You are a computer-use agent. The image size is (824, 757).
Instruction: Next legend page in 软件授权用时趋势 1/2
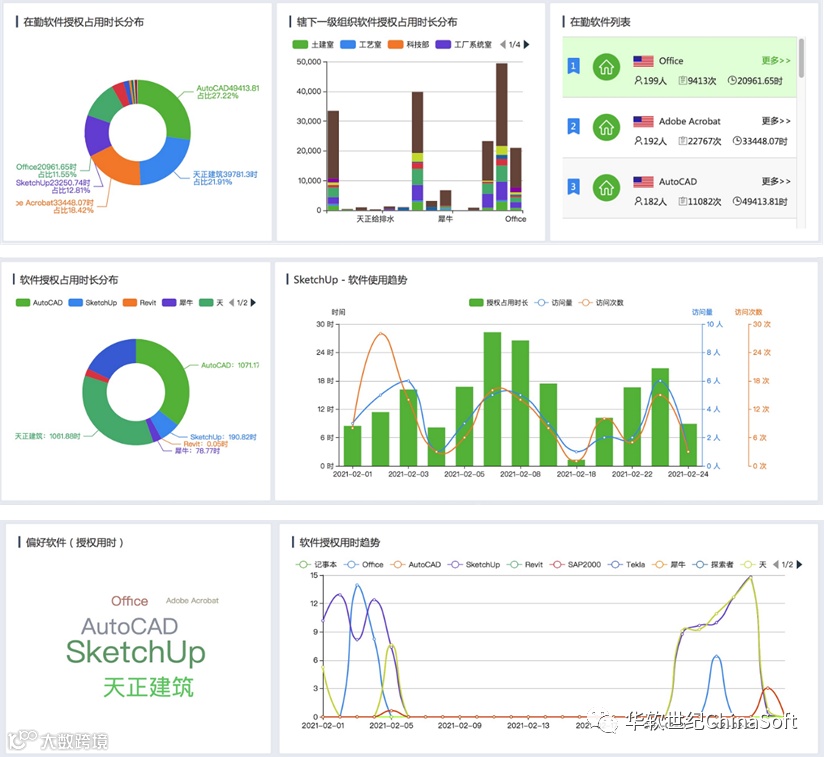coord(799,565)
